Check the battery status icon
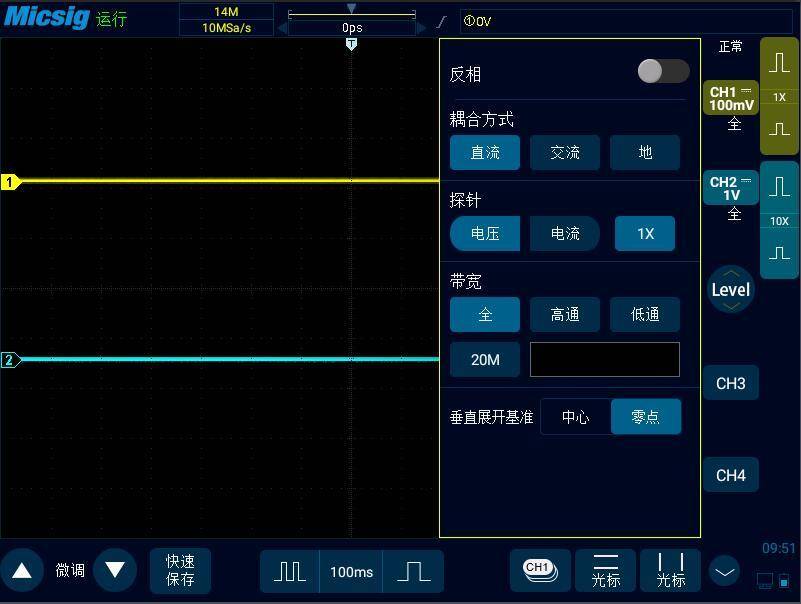Screen dimensions: 801x604 [x=784, y=581]
